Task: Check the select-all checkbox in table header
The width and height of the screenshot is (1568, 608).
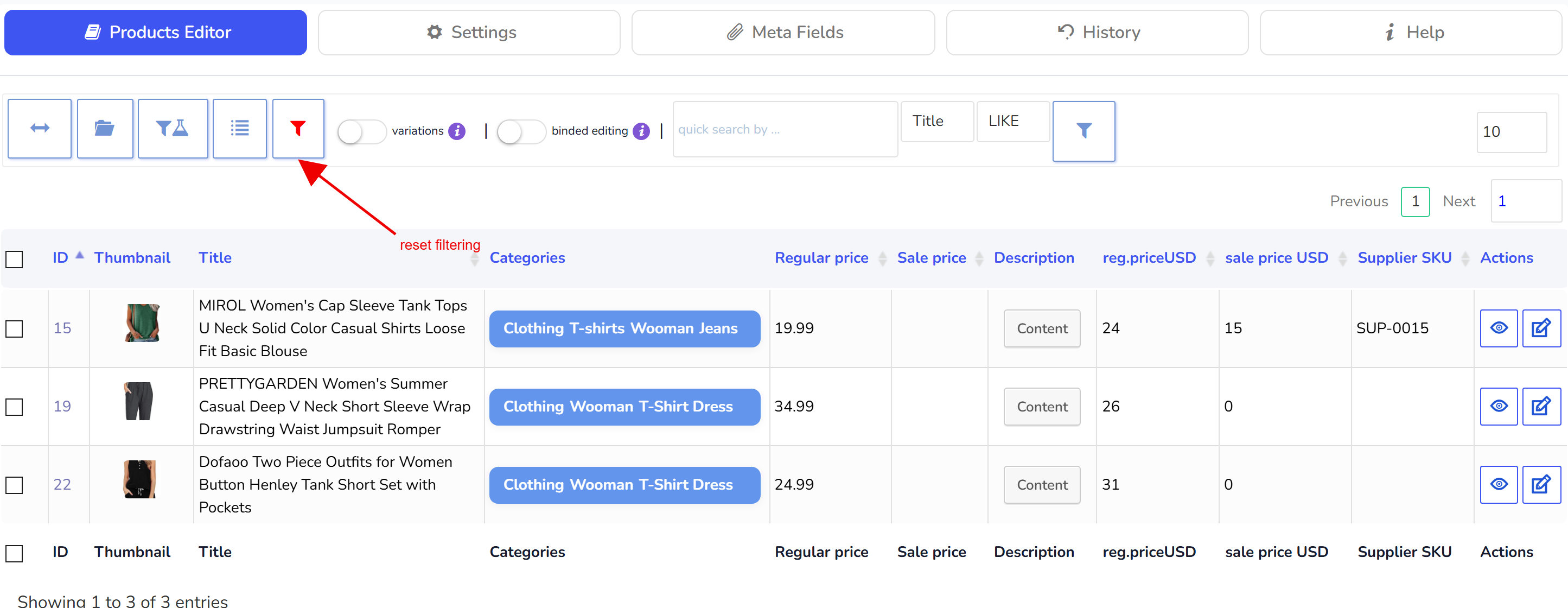Action: point(14,259)
